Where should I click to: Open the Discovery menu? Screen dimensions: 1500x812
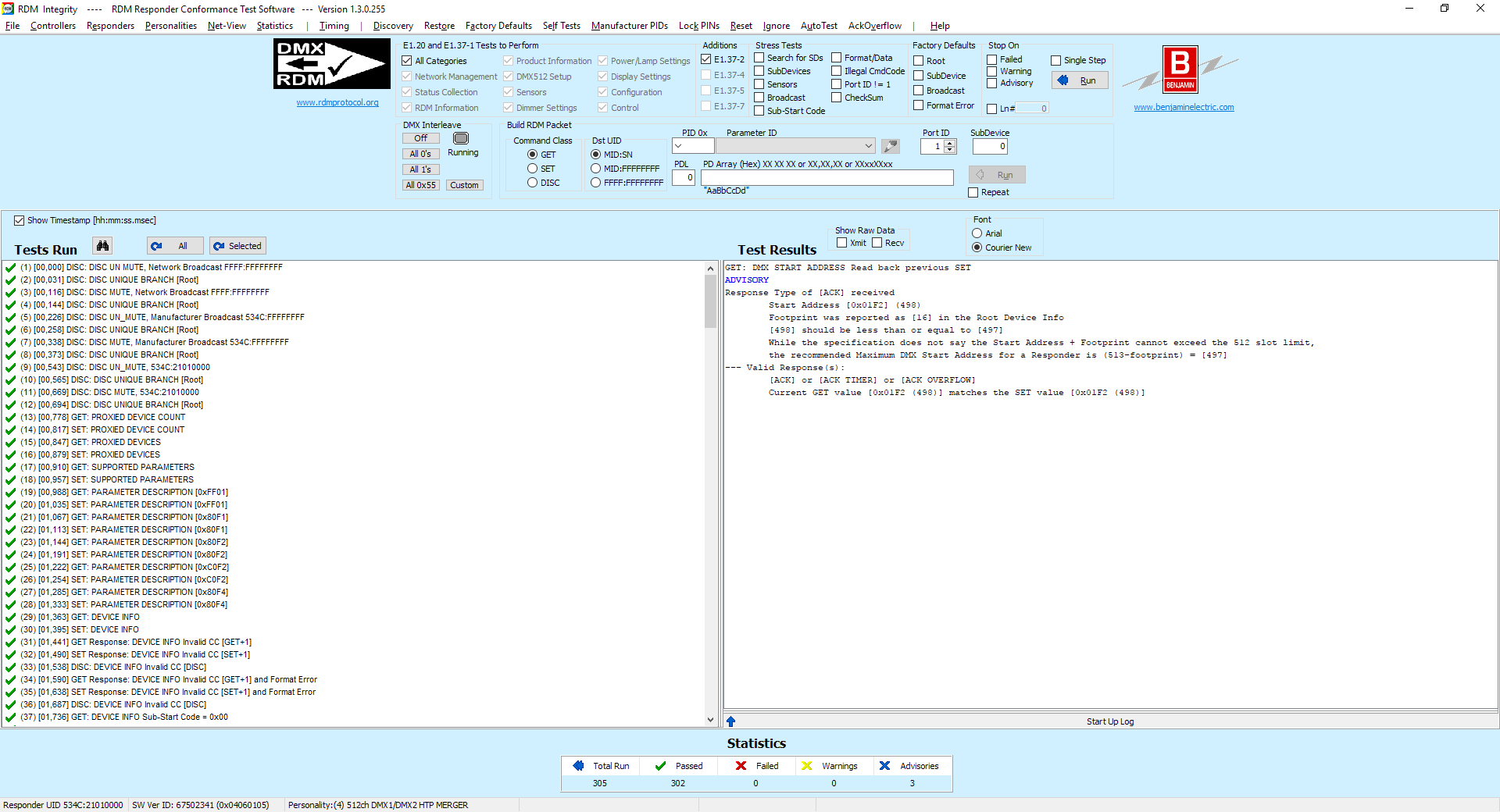point(392,26)
